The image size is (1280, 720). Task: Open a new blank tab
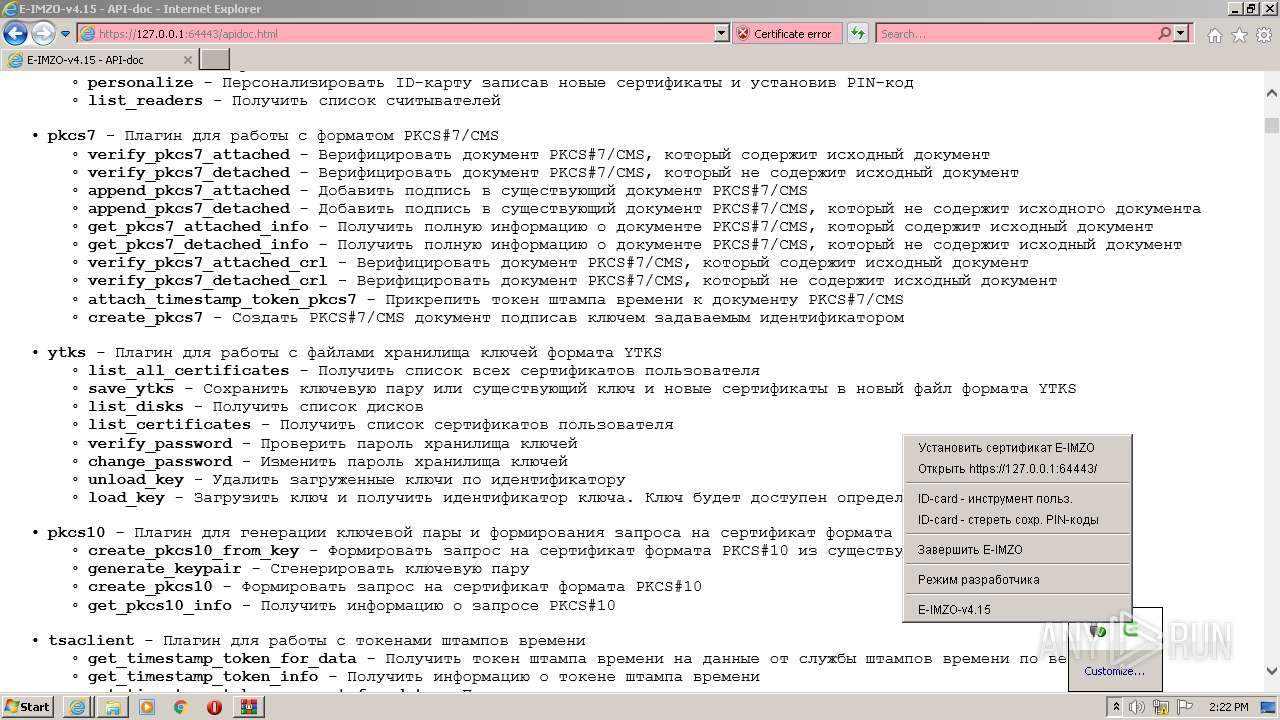(x=214, y=60)
